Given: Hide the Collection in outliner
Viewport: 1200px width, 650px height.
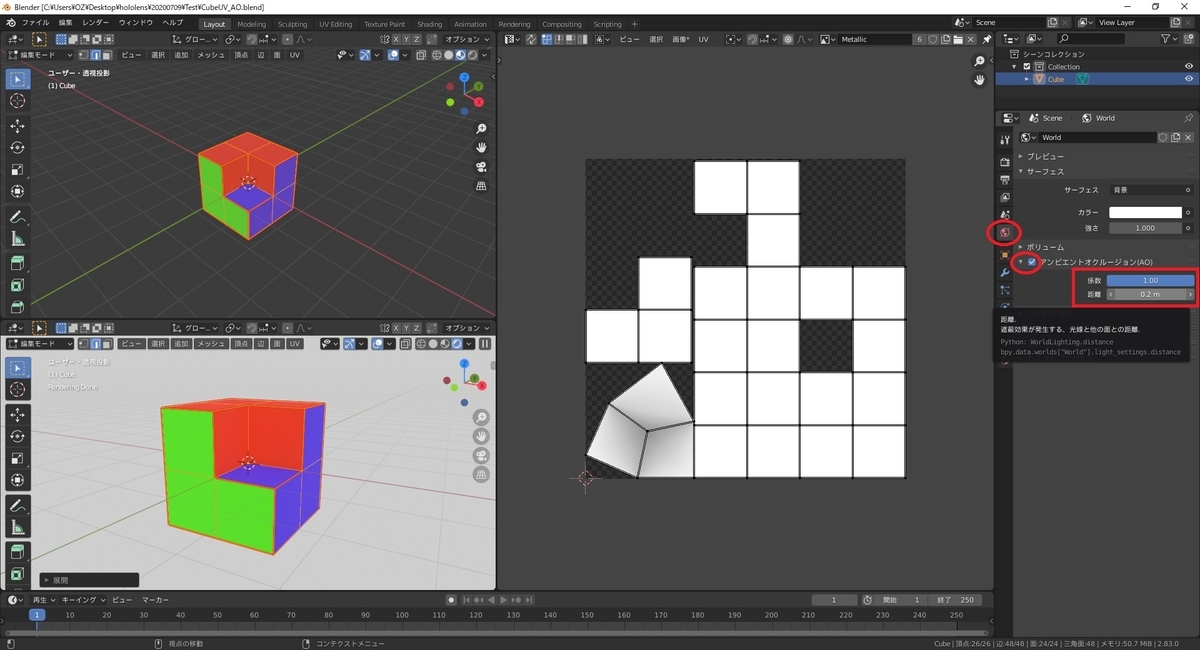Looking at the screenshot, I should tap(1189, 67).
